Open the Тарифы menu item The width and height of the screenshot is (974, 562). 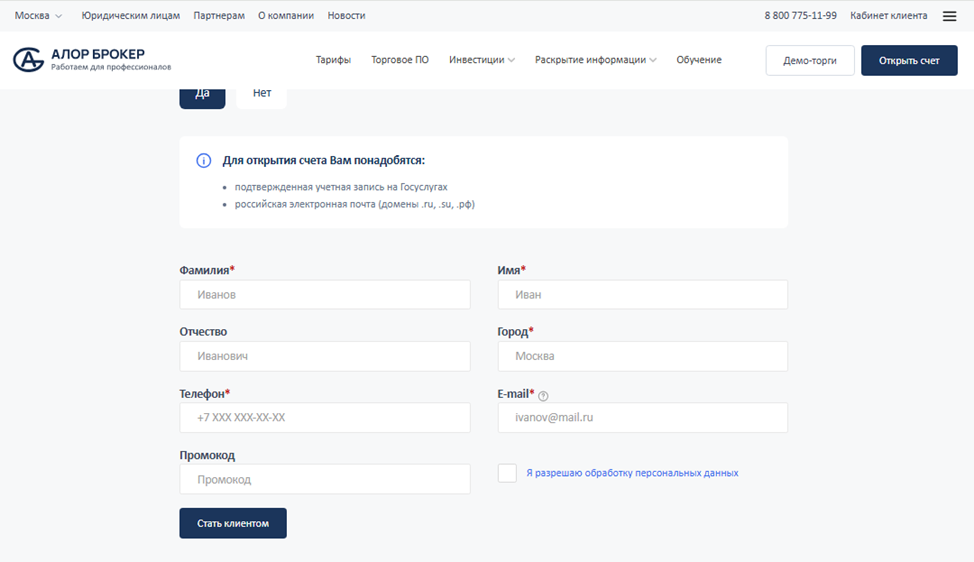pyautogui.click(x=333, y=60)
